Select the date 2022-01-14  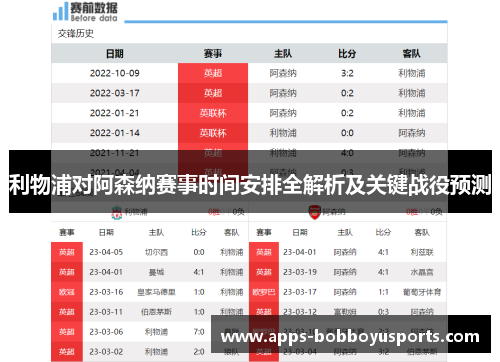click(x=115, y=133)
